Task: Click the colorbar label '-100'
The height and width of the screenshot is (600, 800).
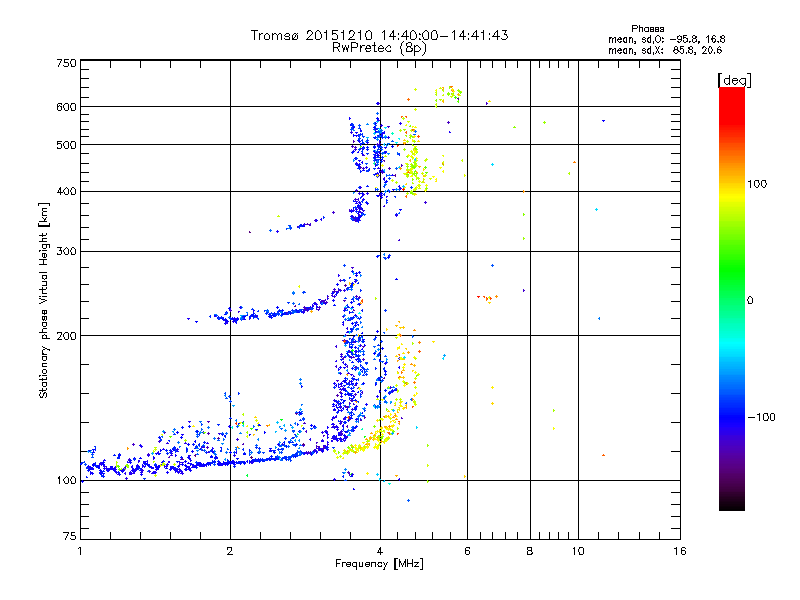Action: coord(761,417)
